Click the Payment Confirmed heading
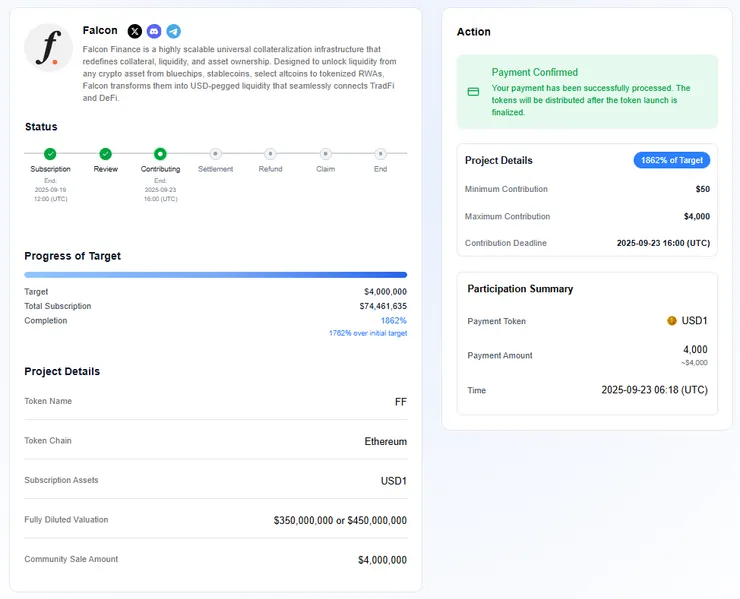The width and height of the screenshot is (740, 599). coord(534,73)
